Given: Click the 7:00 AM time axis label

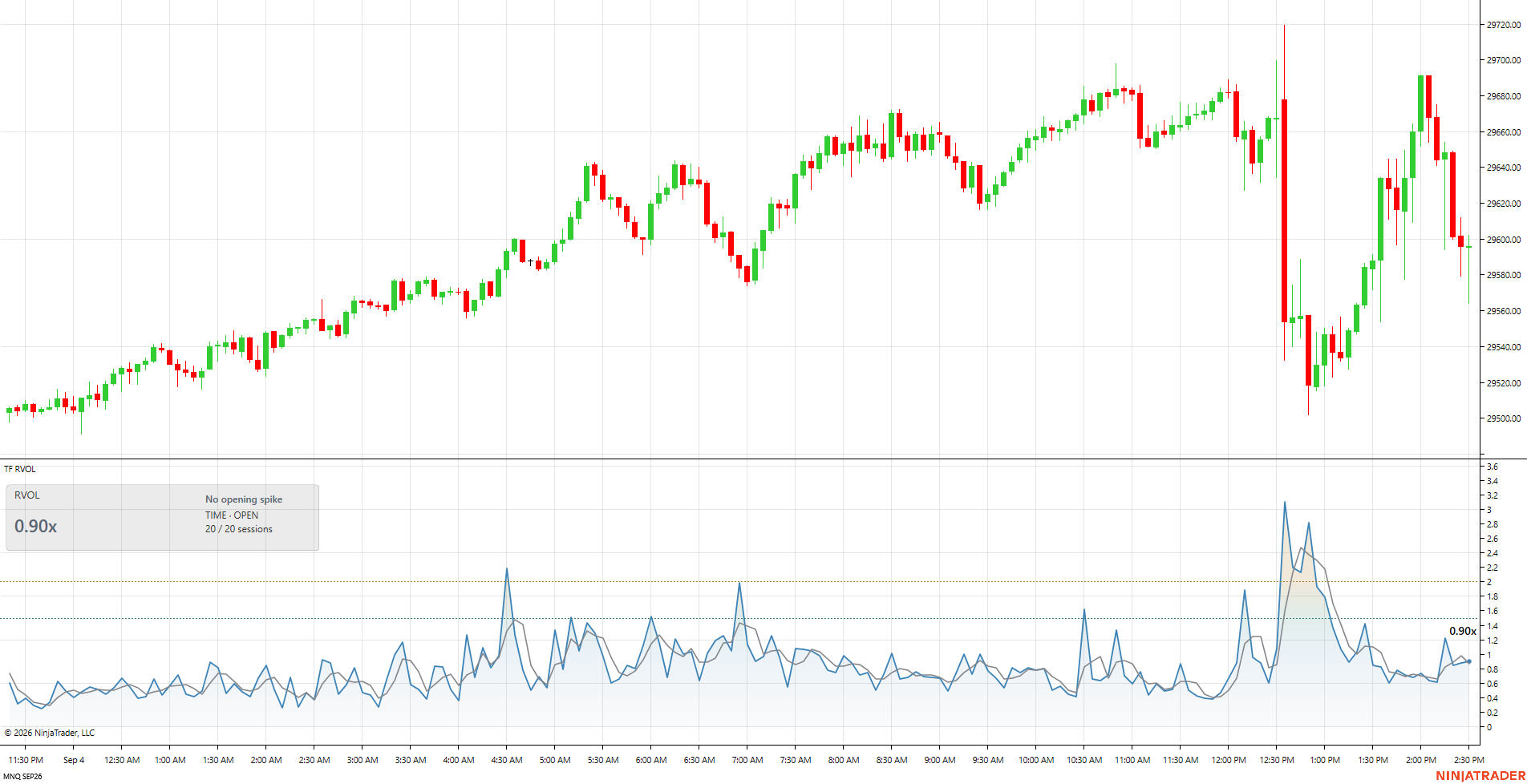Looking at the screenshot, I should point(747,760).
